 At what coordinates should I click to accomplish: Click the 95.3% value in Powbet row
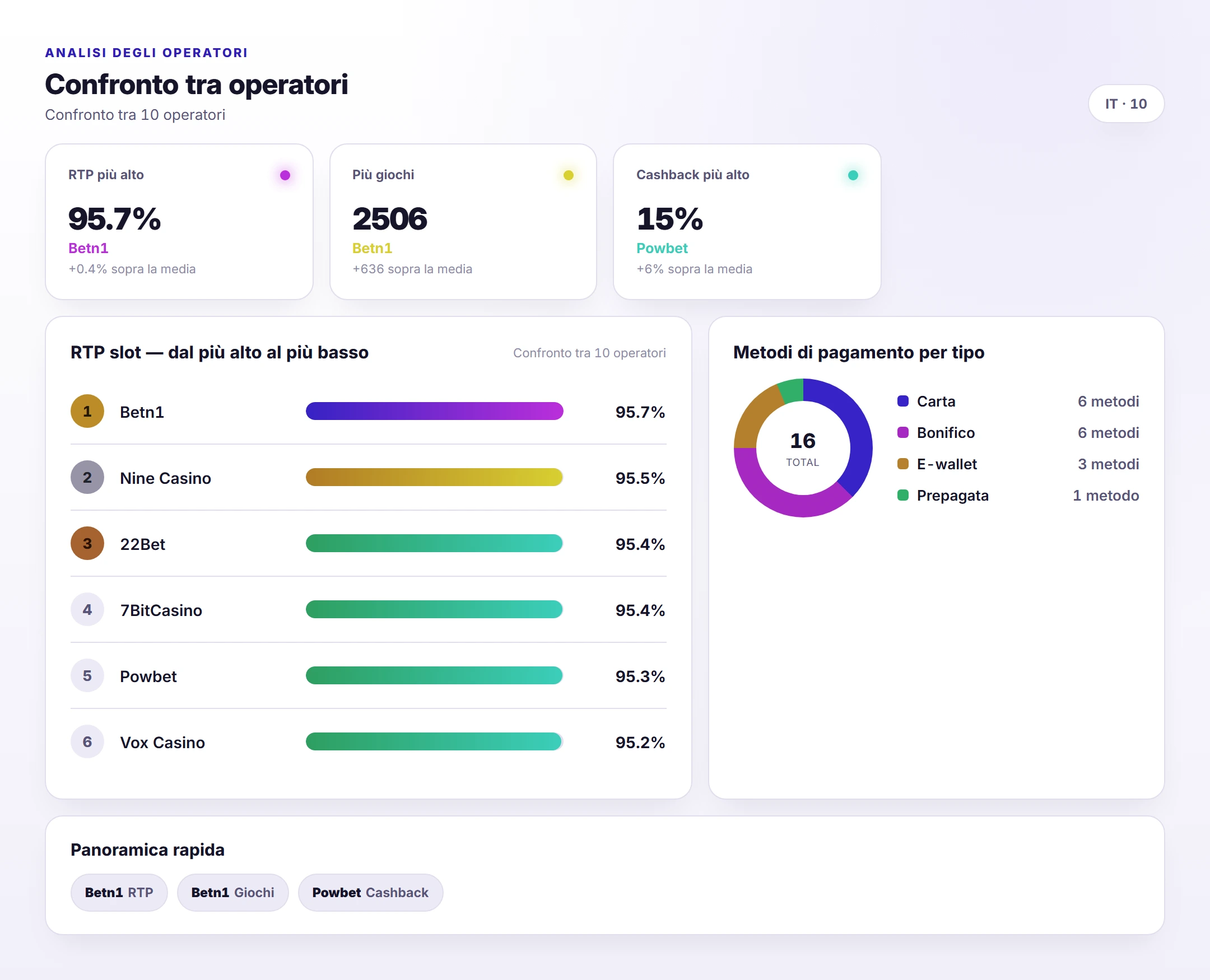640,676
